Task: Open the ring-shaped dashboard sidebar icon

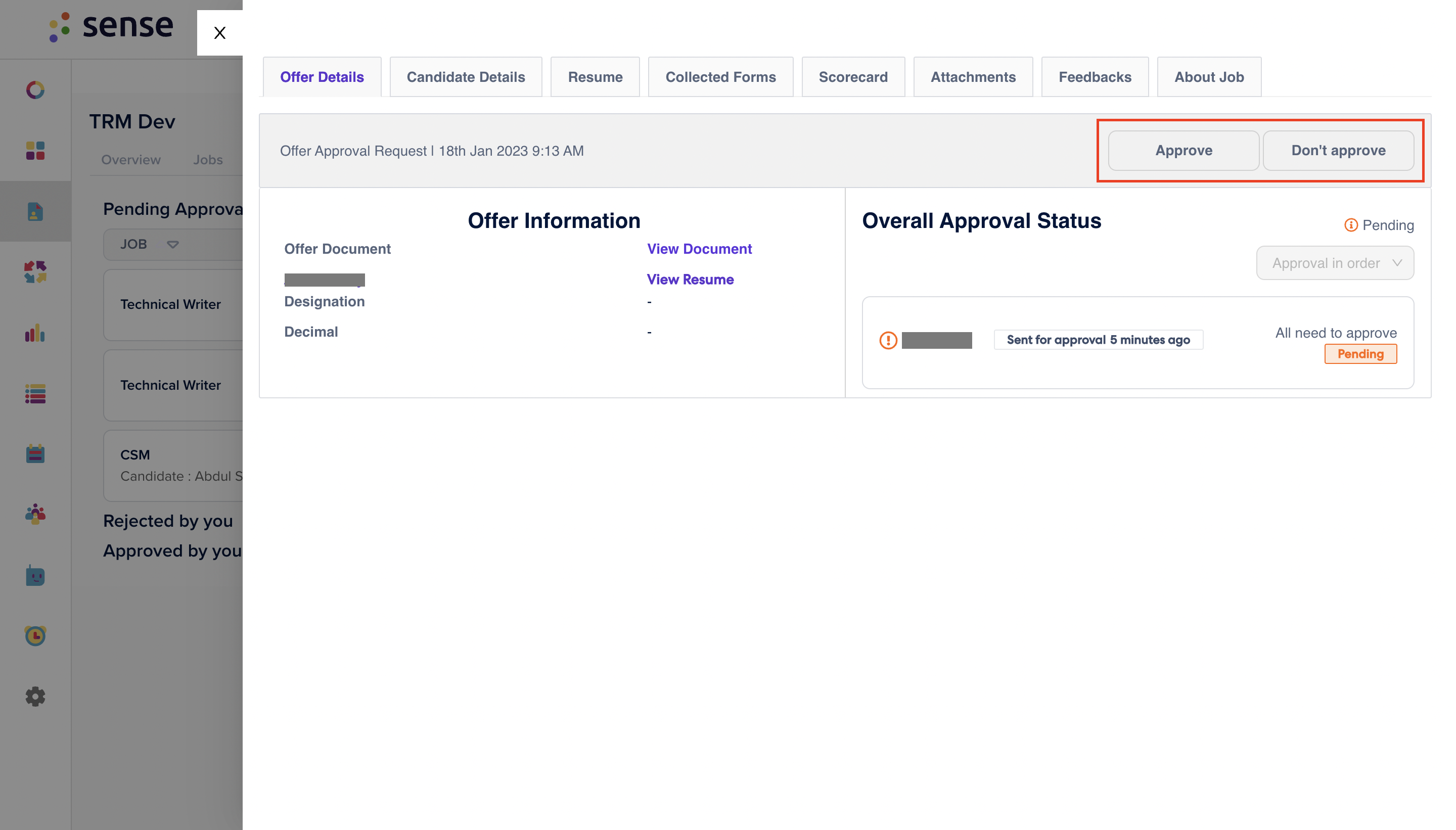Action: 35,89
